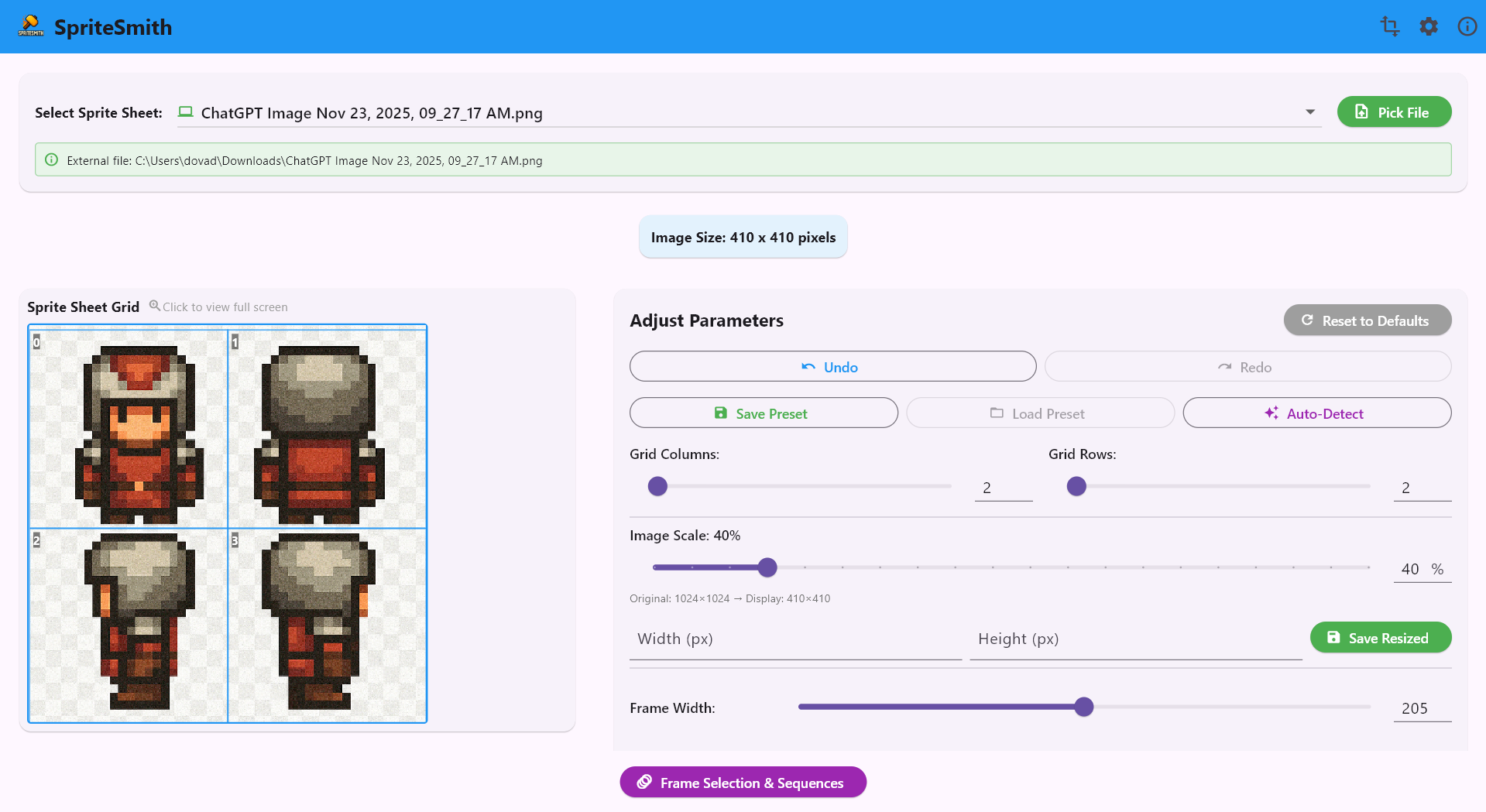Click the Load Preset button
1486x812 pixels.
coord(1040,413)
